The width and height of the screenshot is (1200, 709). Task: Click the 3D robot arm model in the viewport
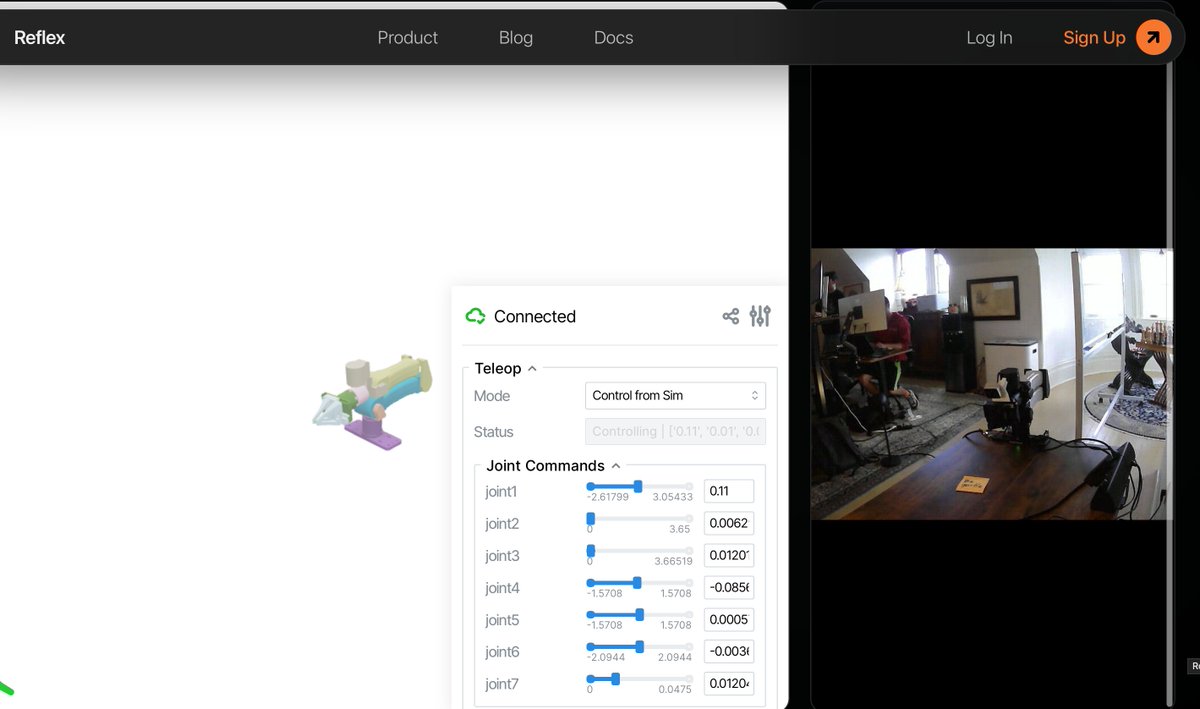point(372,403)
